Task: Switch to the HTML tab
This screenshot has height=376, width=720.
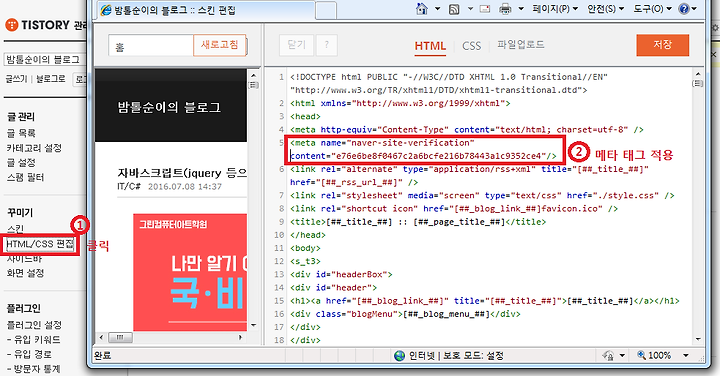Action: [430, 46]
